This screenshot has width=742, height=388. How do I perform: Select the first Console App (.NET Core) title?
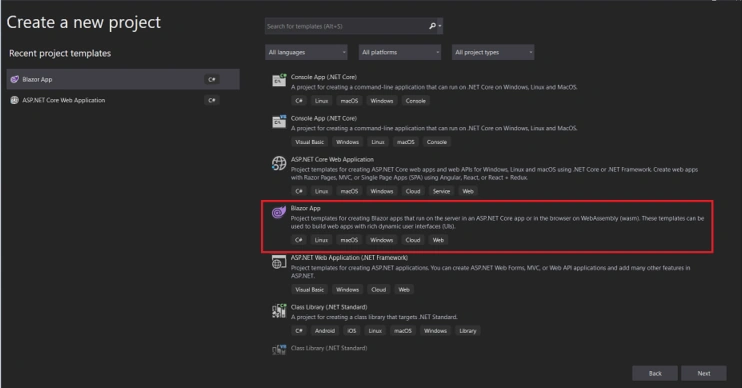(x=324, y=77)
